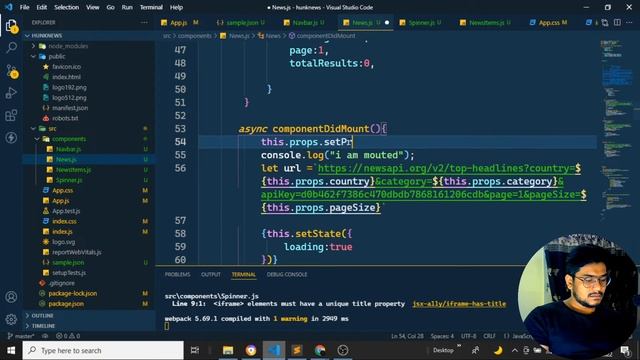Viewport: 640px width, 360px height.
Task: Click the newsapi.org URL in line 56
Action: (424, 188)
